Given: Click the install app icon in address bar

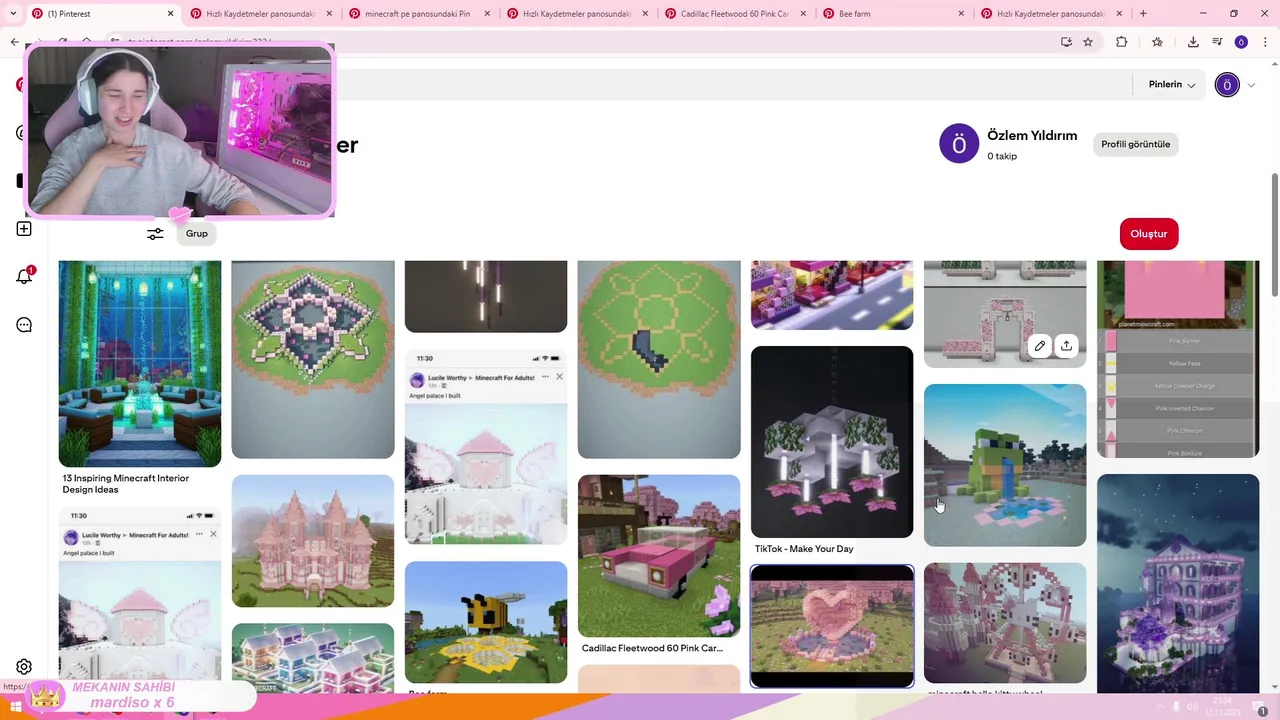Looking at the screenshot, I should click(1066, 42).
